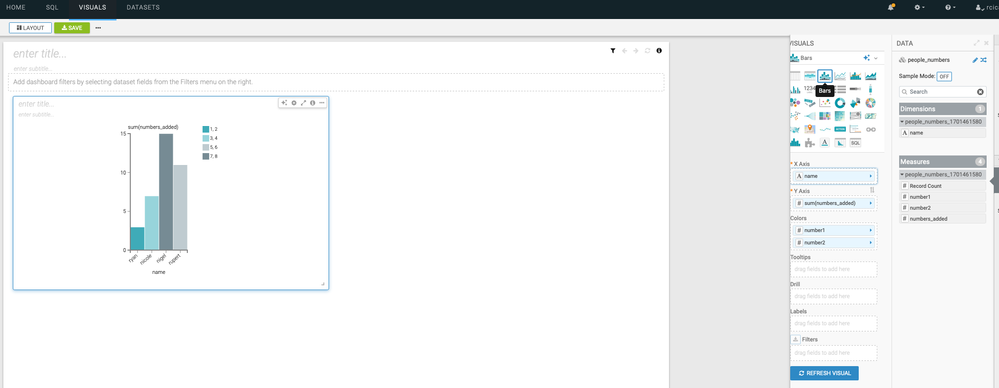Click the dashboard filter funnel icon
Viewport: 999px width, 388px height.
(x=613, y=50)
